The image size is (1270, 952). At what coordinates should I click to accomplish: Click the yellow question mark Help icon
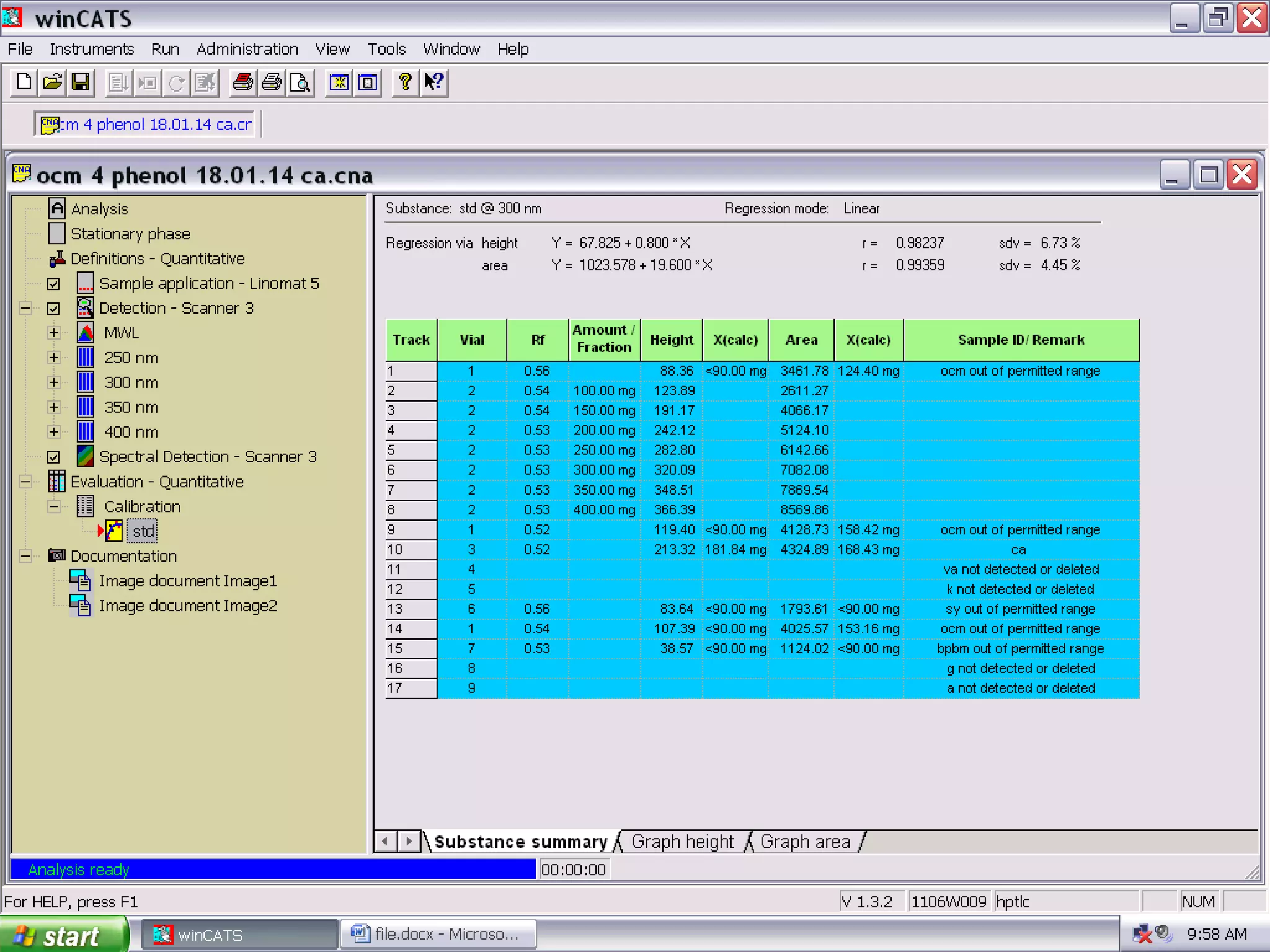click(405, 82)
